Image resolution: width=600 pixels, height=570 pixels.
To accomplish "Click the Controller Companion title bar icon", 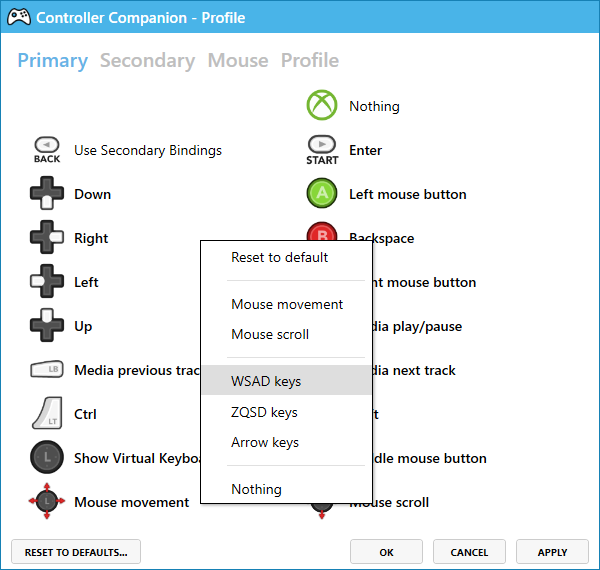I will [x=19, y=17].
